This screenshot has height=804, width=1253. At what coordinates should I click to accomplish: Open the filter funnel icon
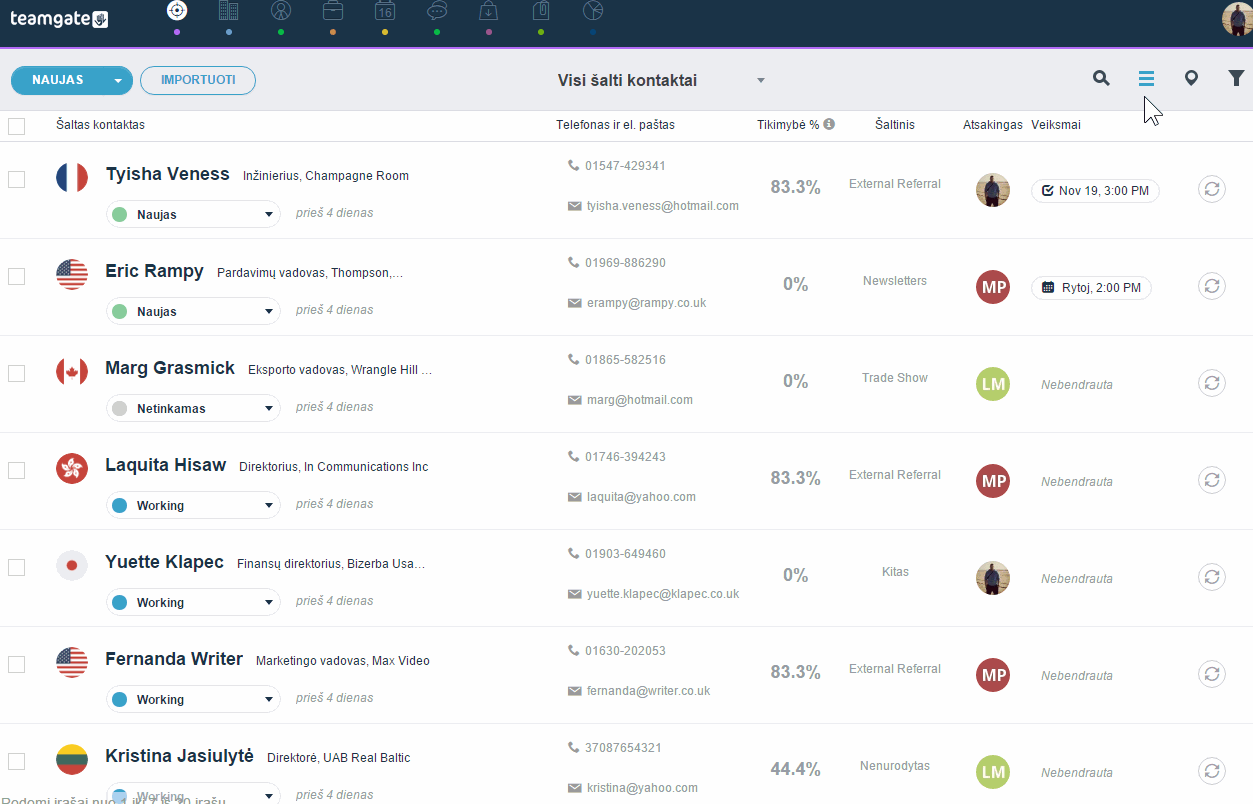(x=1236, y=78)
